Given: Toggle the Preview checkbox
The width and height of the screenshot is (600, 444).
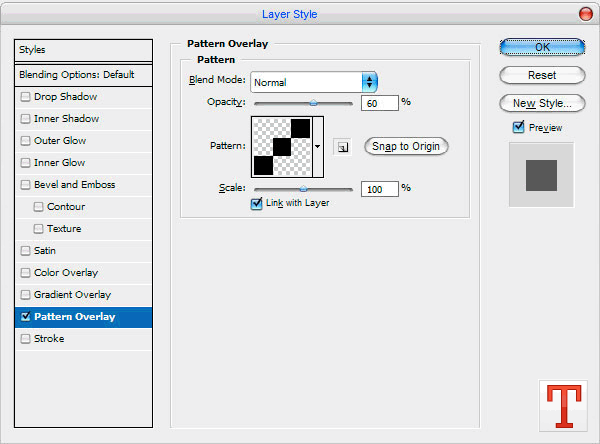Looking at the screenshot, I should click(518, 127).
